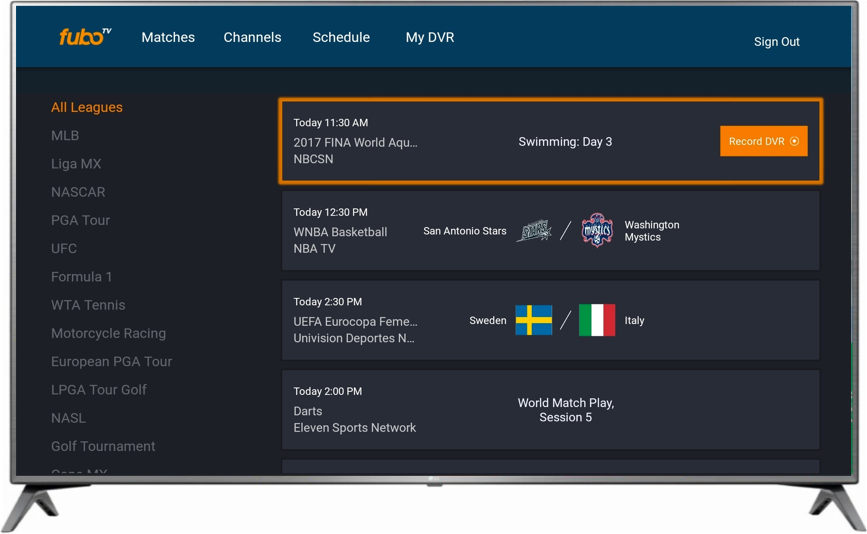This screenshot has height=534, width=867.
Task: Click the Eleven Sports Network channel name
Action: [354, 428]
